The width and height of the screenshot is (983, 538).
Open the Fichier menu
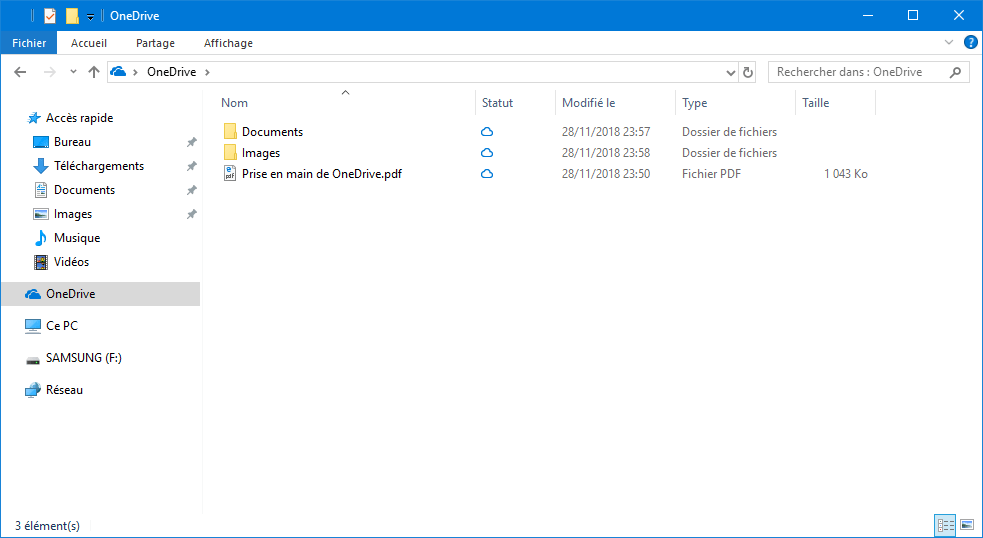coord(29,43)
